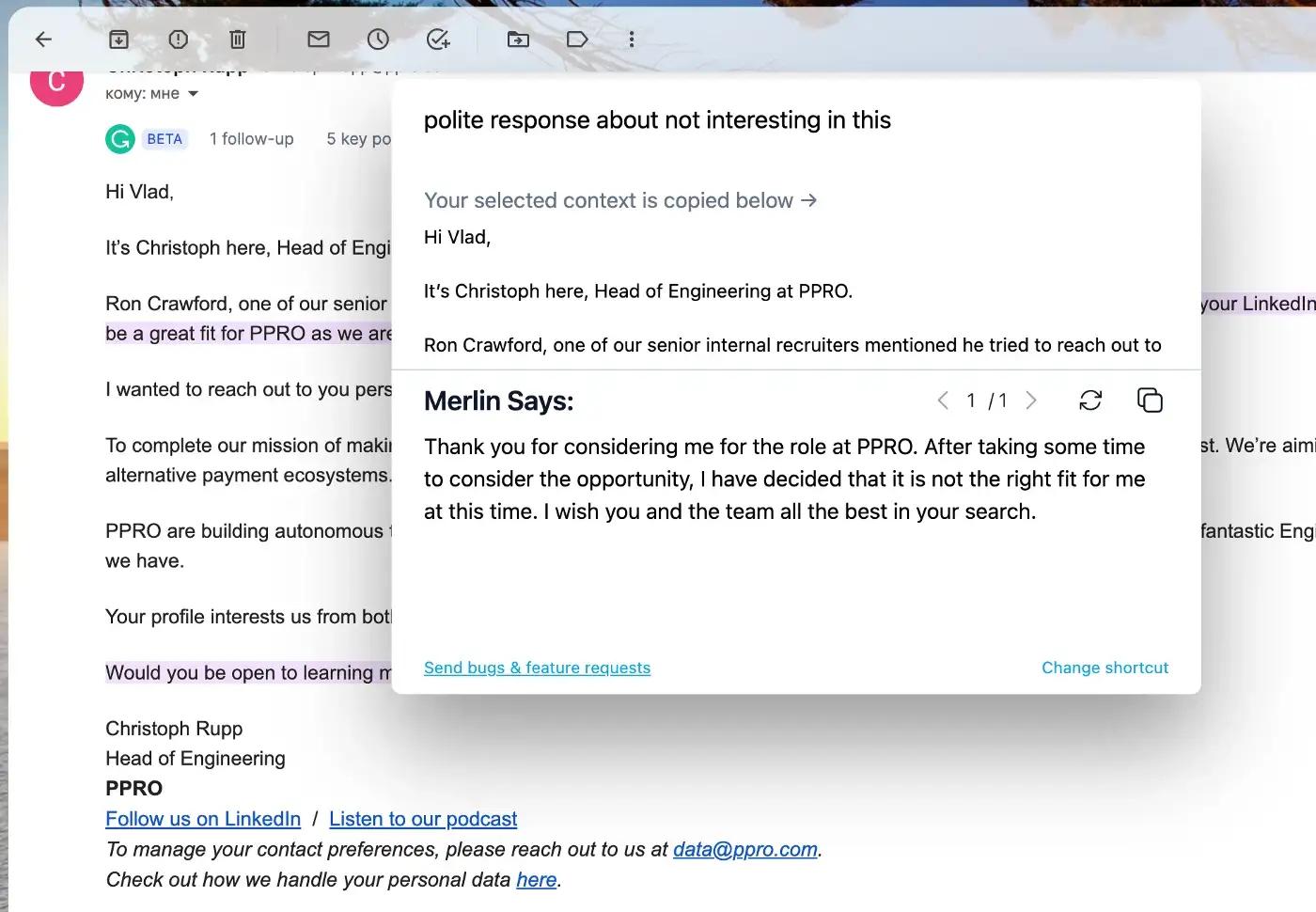Screen dimensions: 1316x912
Task: Open the Grammarly assistant icon
Action: tap(118, 138)
